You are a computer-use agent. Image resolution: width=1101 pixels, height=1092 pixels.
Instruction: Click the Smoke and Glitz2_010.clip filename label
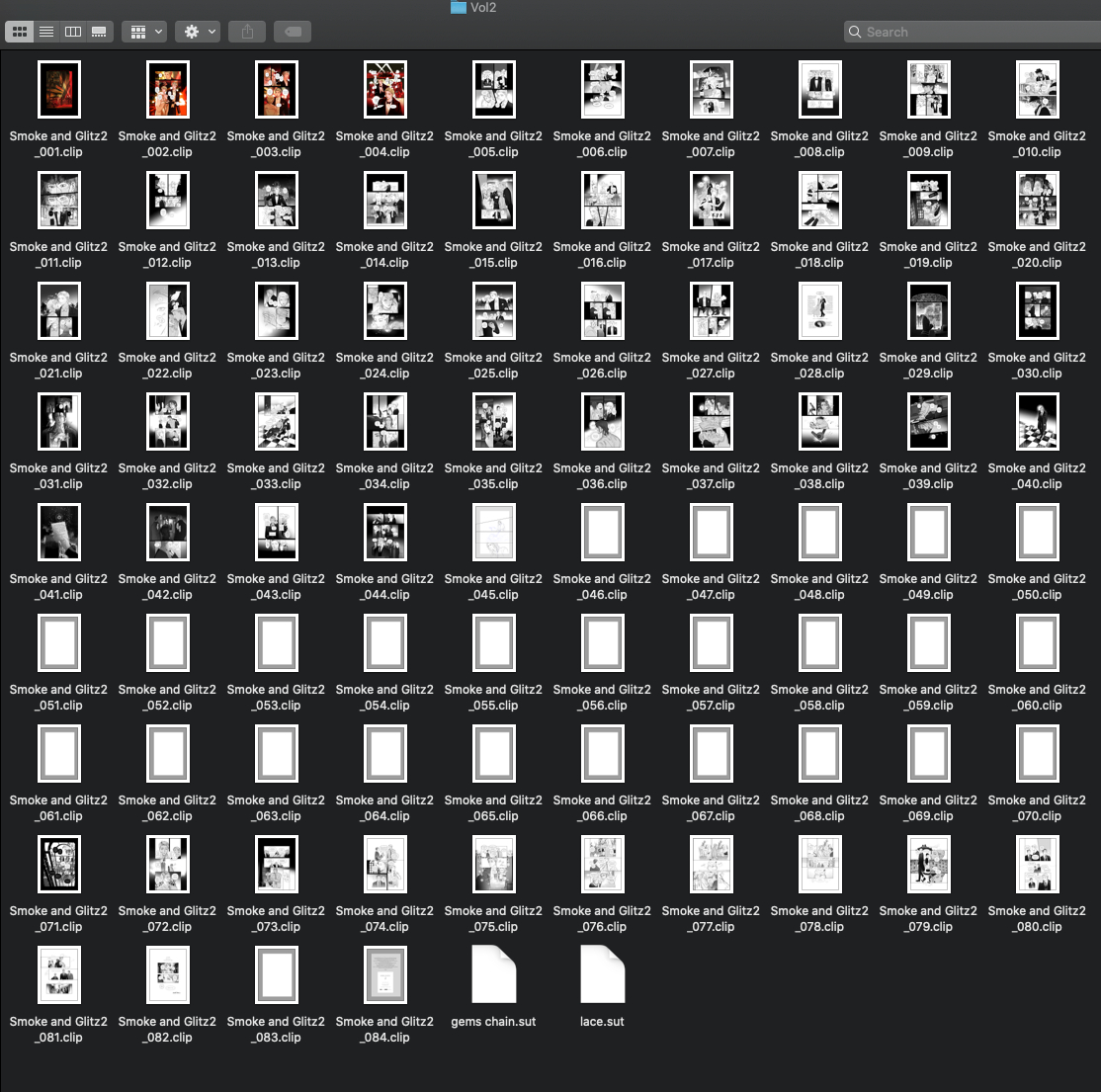tap(1037, 144)
